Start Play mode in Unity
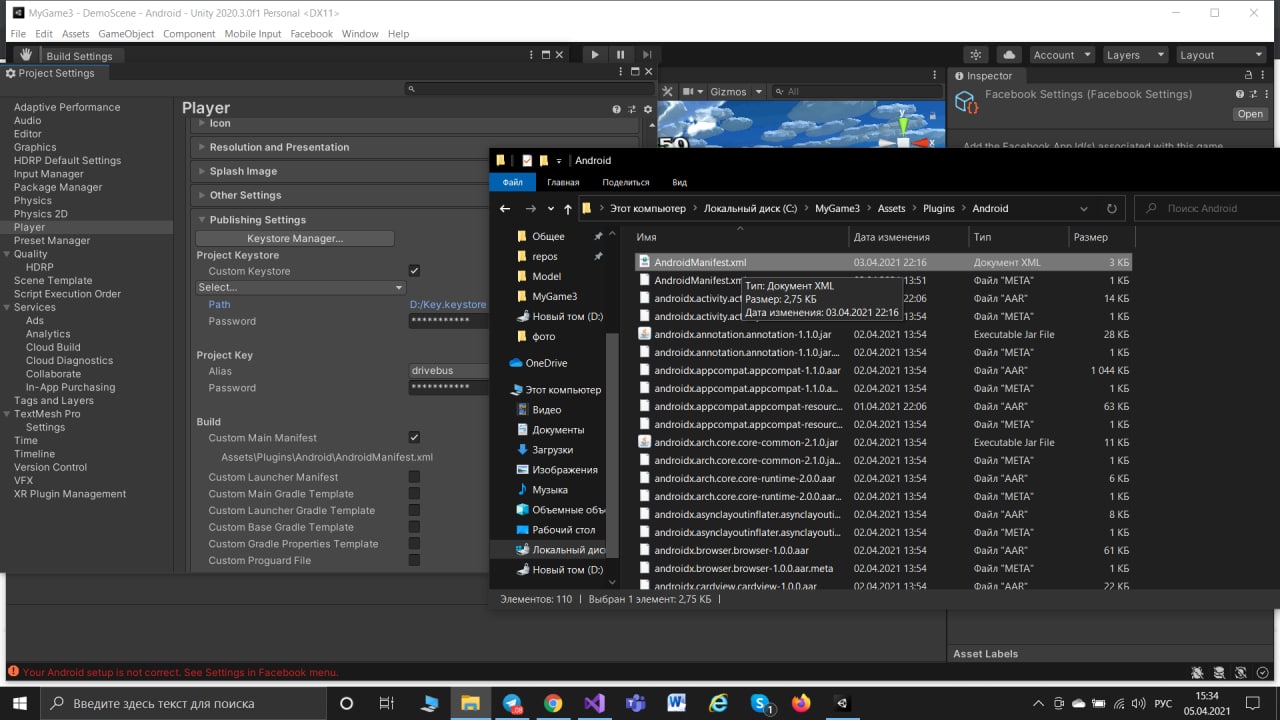This screenshot has width=1280, height=720. click(x=595, y=55)
